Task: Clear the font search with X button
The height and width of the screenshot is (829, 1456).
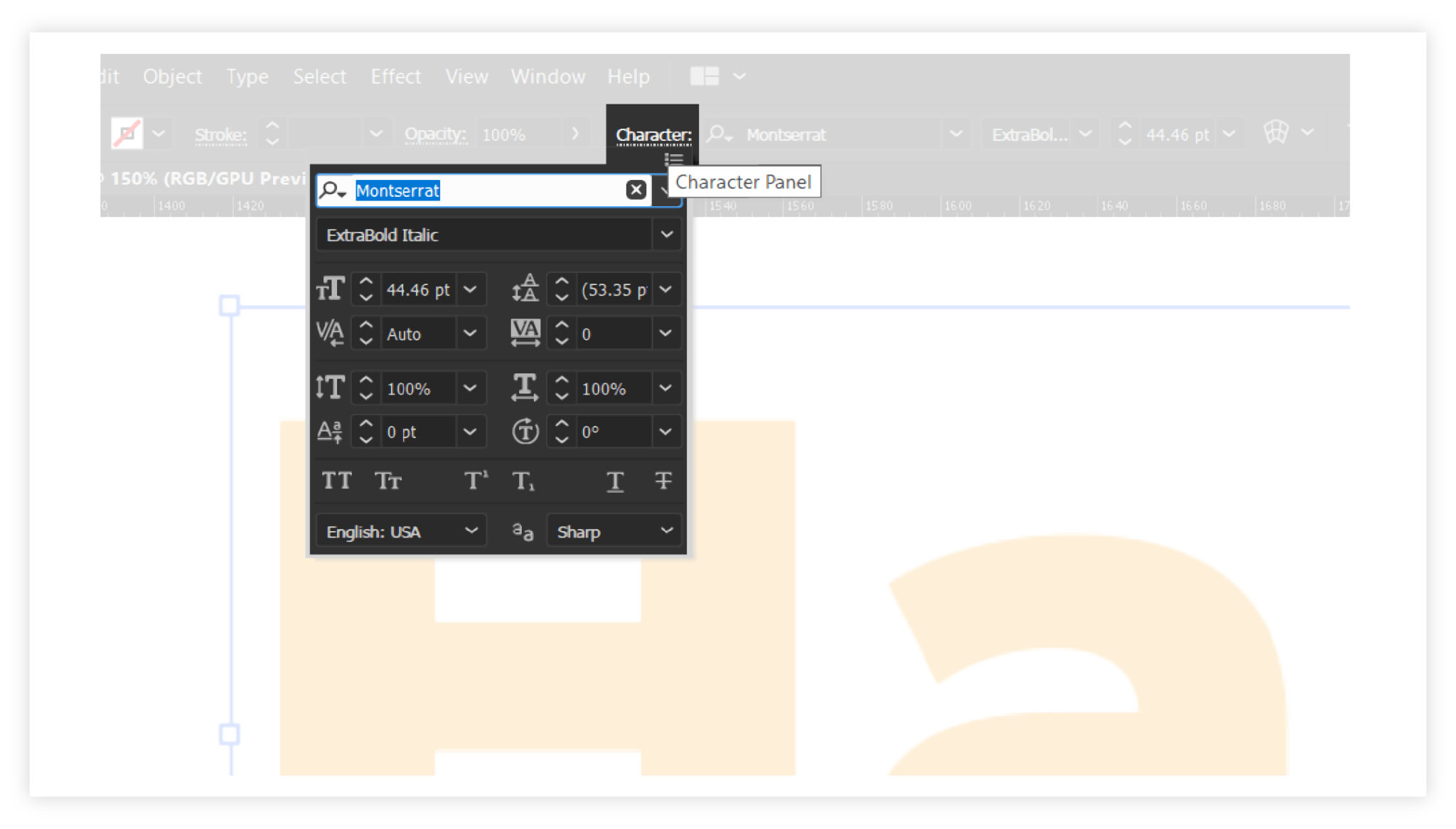Action: pyautogui.click(x=636, y=190)
